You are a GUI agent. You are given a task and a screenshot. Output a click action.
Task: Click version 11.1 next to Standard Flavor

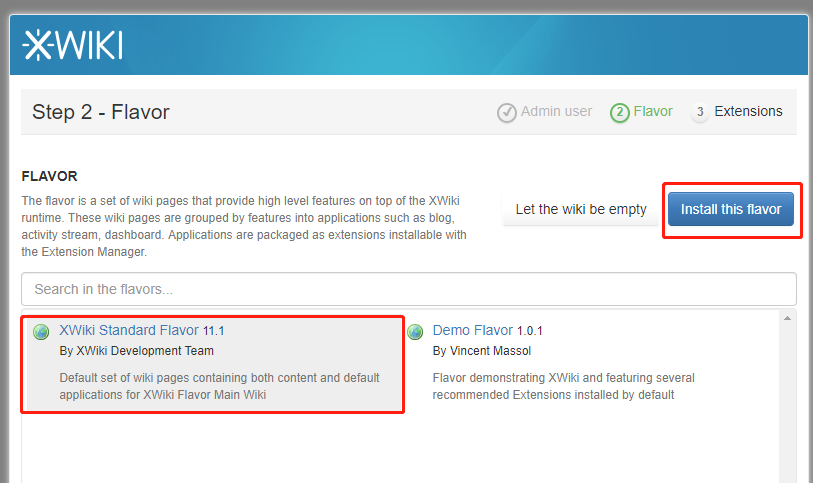(214, 331)
